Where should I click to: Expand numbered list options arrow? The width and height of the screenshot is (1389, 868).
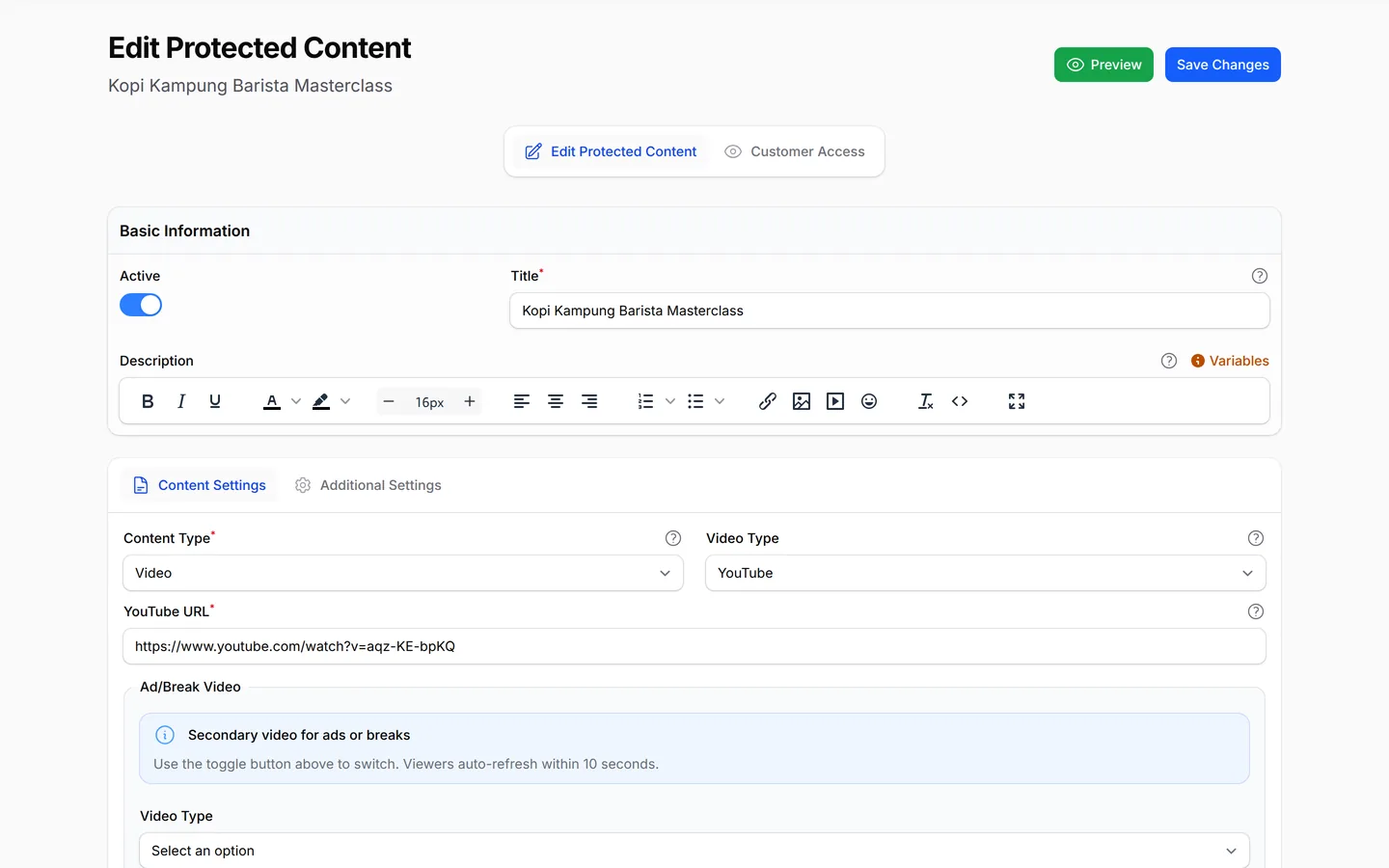670,401
